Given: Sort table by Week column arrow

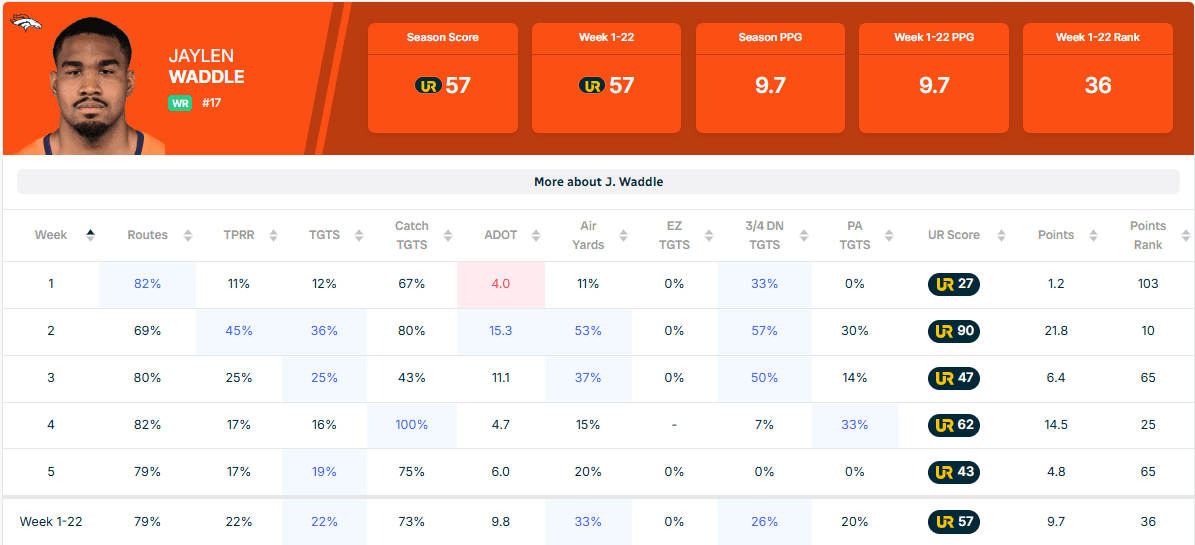Looking at the screenshot, I should pyautogui.click(x=90, y=236).
